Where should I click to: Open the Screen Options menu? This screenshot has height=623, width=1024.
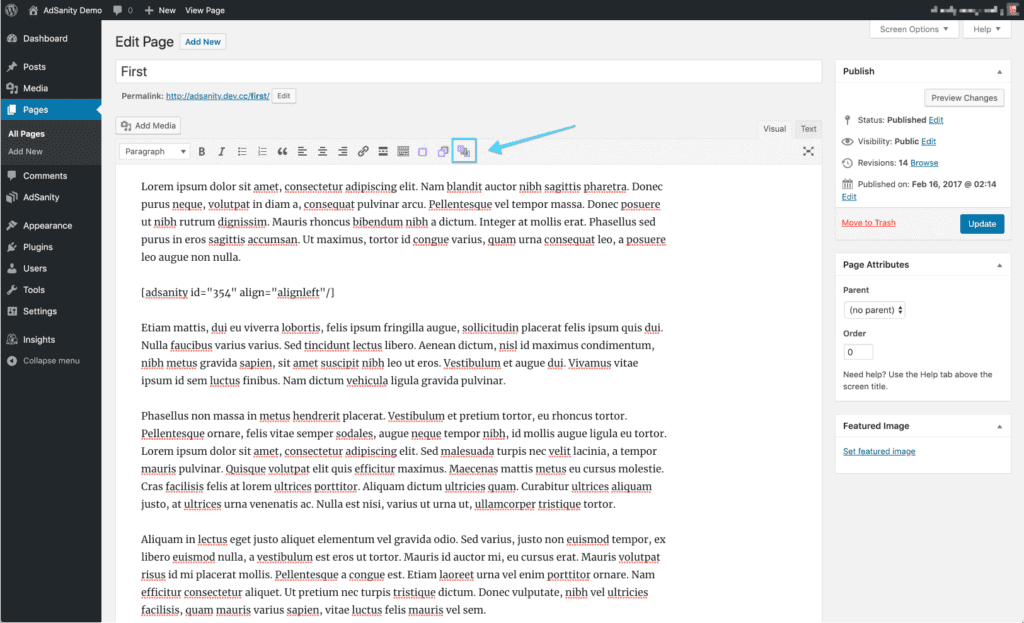click(913, 29)
